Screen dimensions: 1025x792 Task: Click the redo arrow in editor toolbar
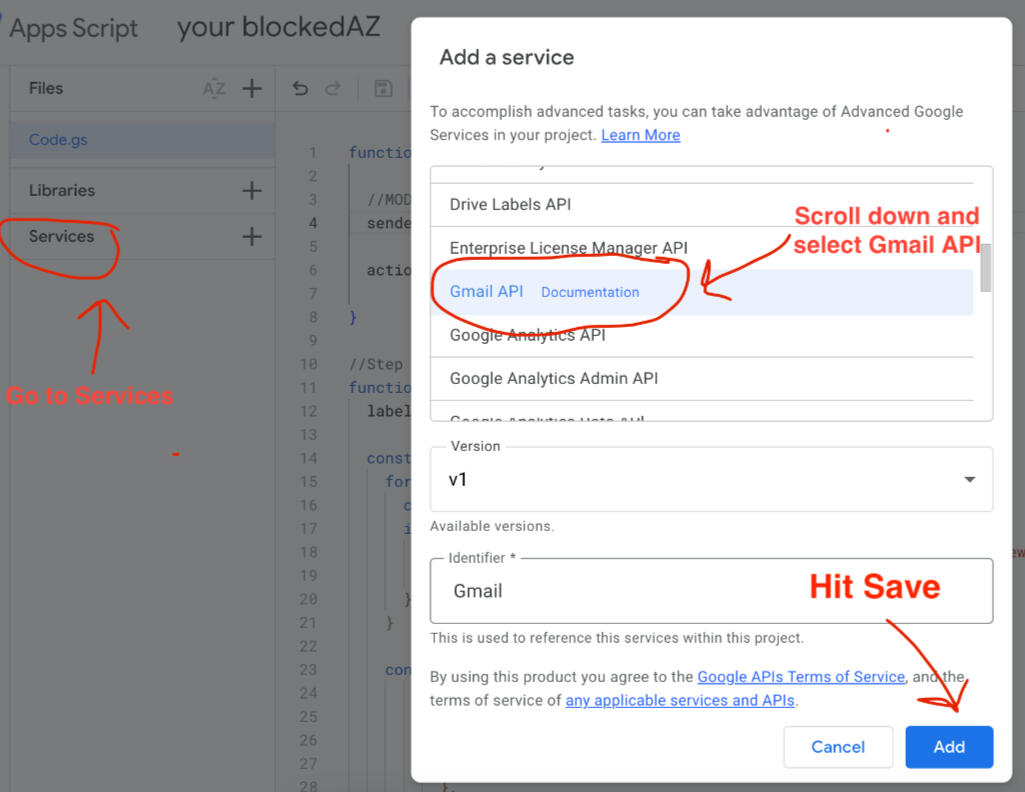point(333,88)
